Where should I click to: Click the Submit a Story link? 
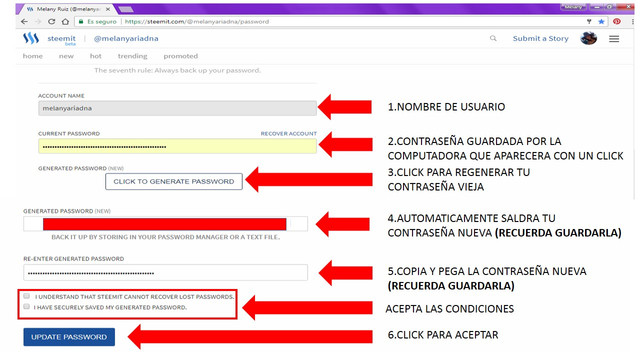540,38
